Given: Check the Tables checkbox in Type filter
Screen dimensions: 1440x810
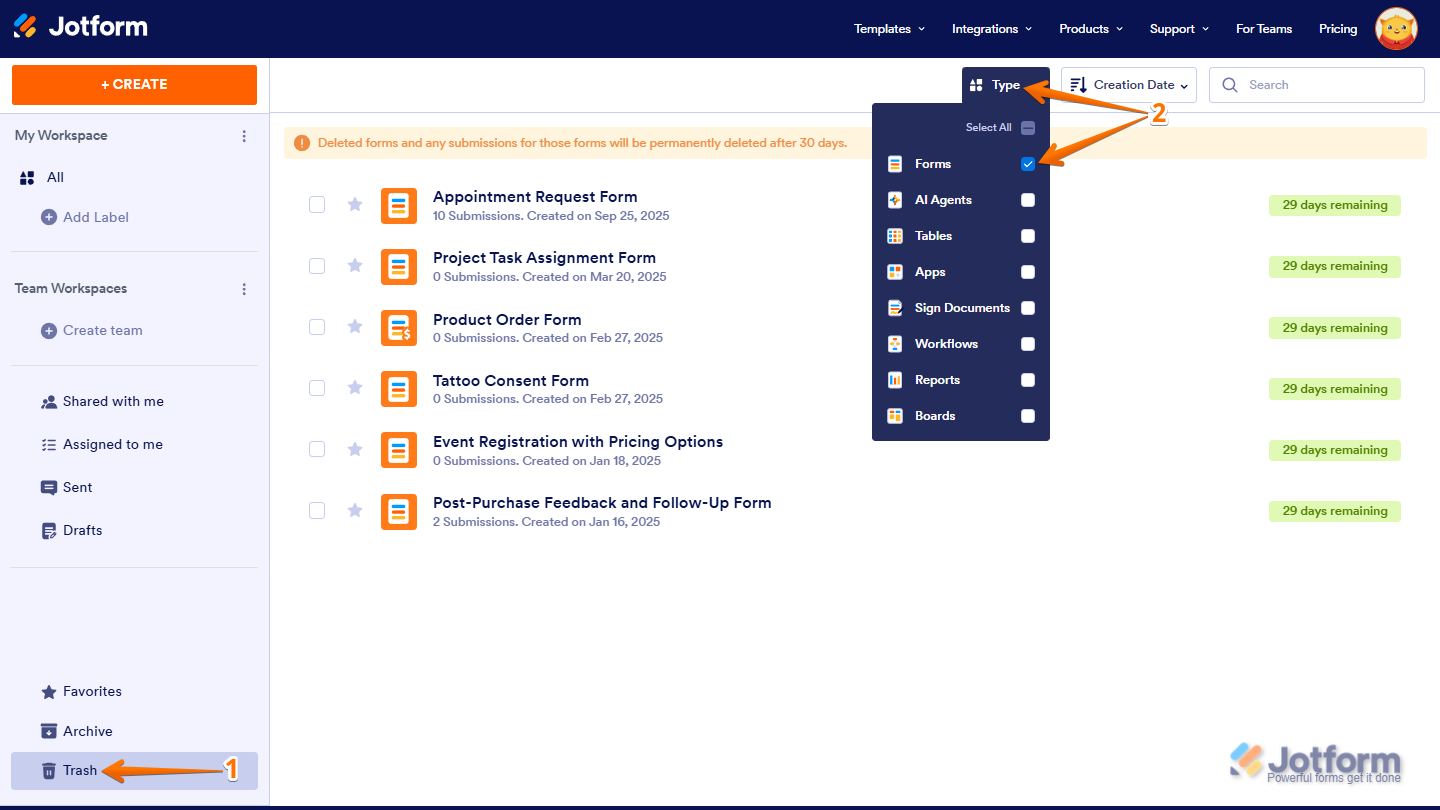Looking at the screenshot, I should click(x=1027, y=235).
